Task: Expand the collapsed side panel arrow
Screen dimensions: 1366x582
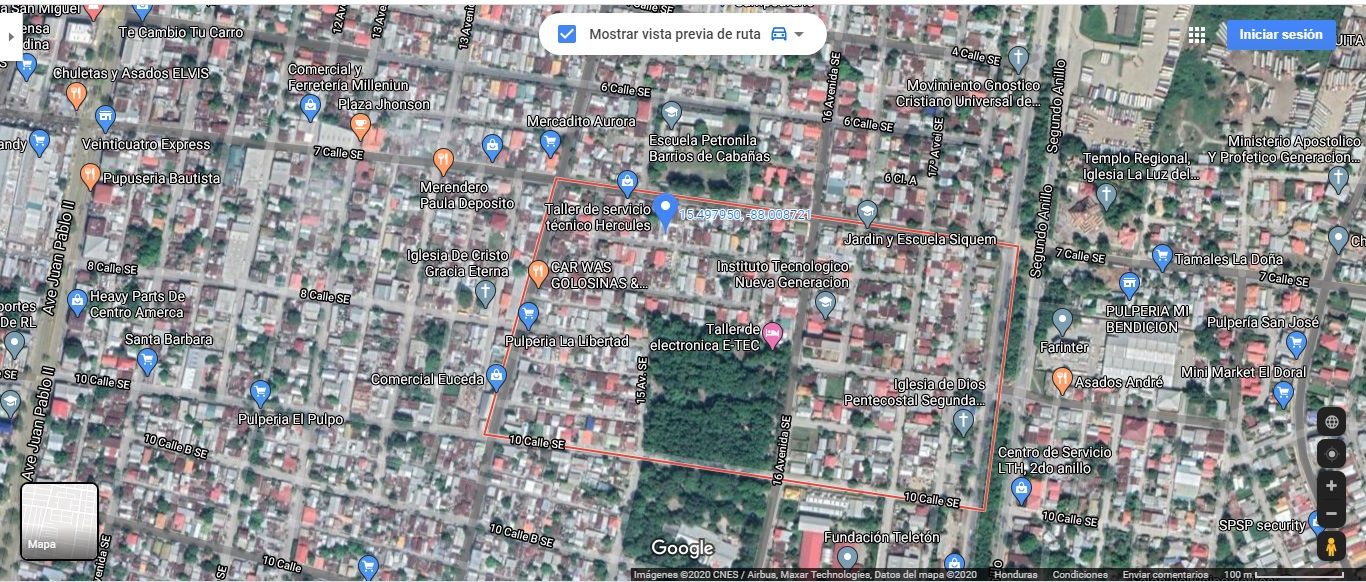Action: [x=9, y=35]
